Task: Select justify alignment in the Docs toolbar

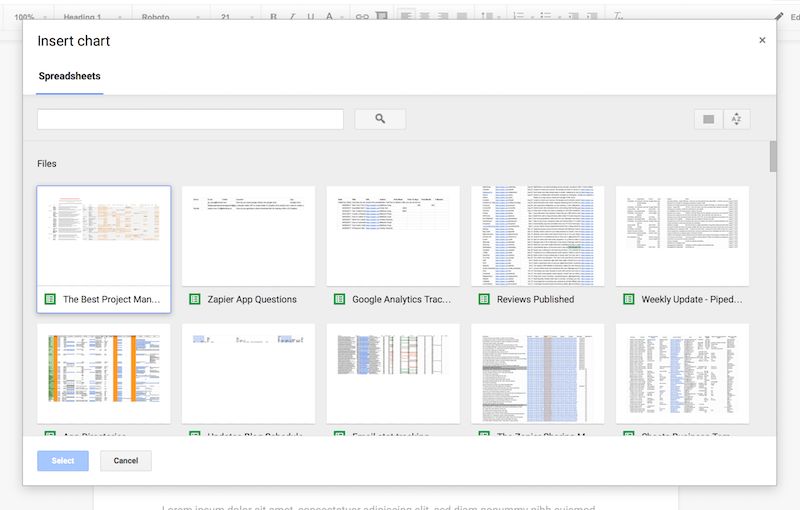Action: (462, 17)
